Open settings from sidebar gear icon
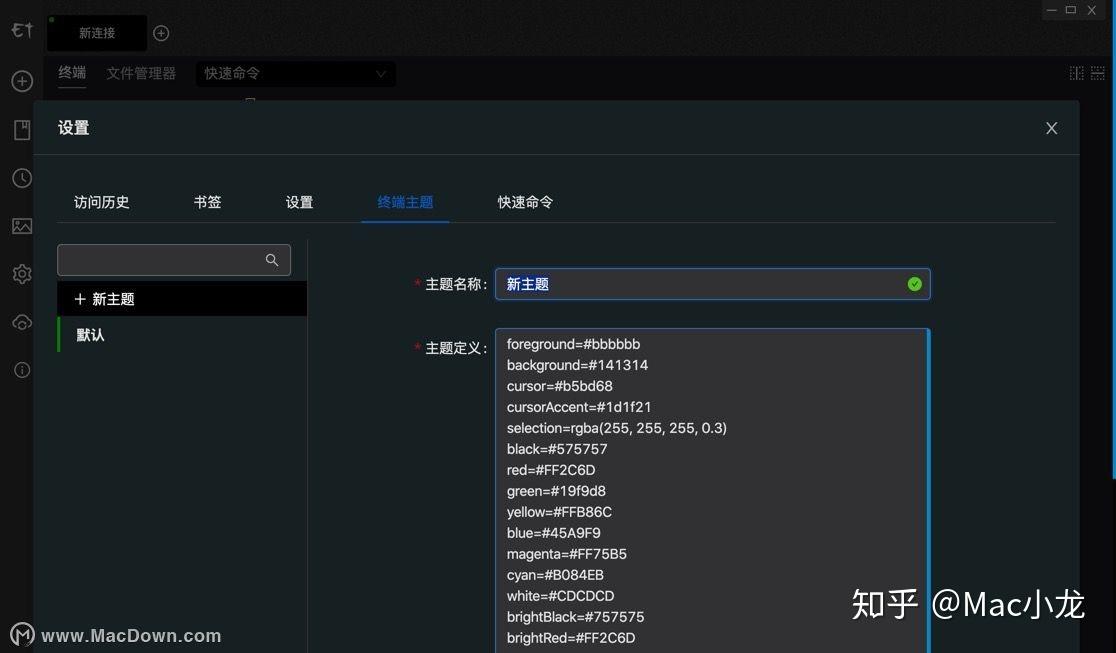This screenshot has height=653, width=1116. click(x=22, y=274)
